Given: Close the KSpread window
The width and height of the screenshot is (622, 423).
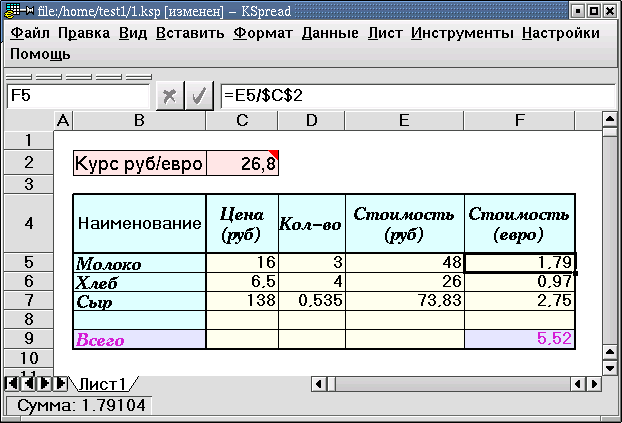Looking at the screenshot, I should pyautogui.click(x=609, y=11).
